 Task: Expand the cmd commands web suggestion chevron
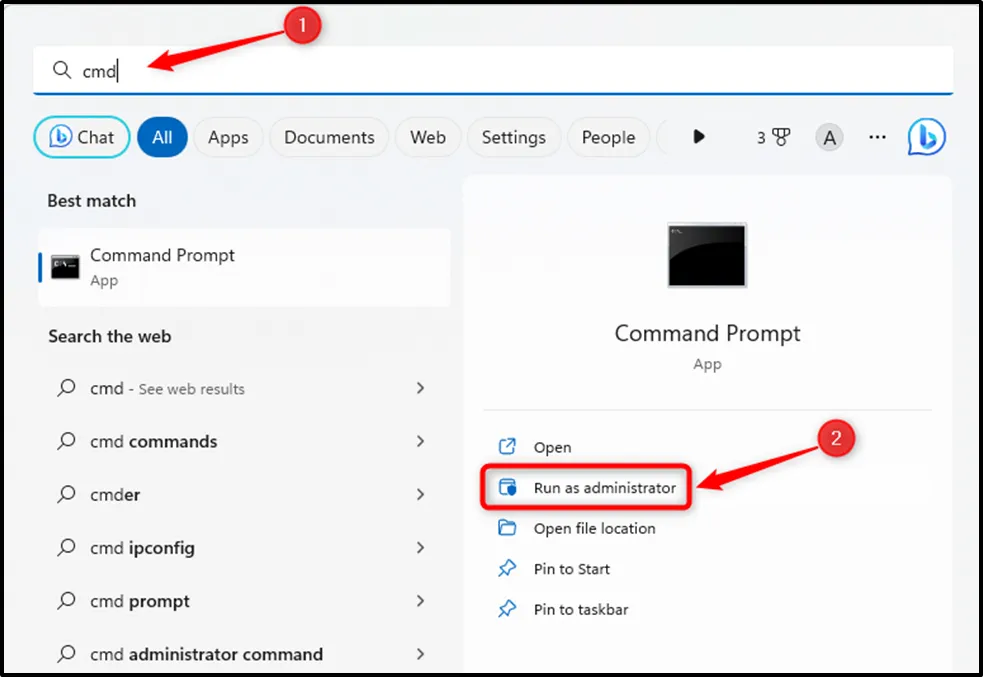pos(420,442)
